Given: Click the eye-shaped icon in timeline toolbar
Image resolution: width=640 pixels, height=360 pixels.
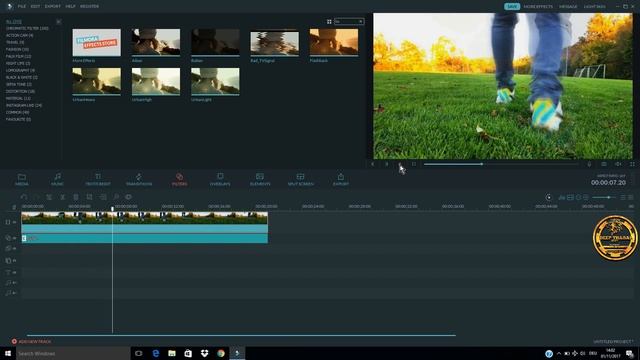Looking at the screenshot, I should 129,197.
